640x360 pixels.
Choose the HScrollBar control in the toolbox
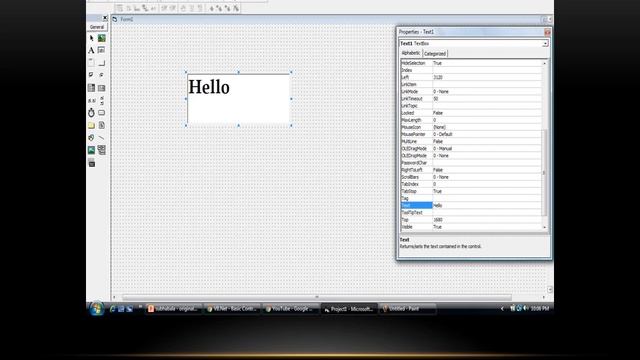coord(91,100)
